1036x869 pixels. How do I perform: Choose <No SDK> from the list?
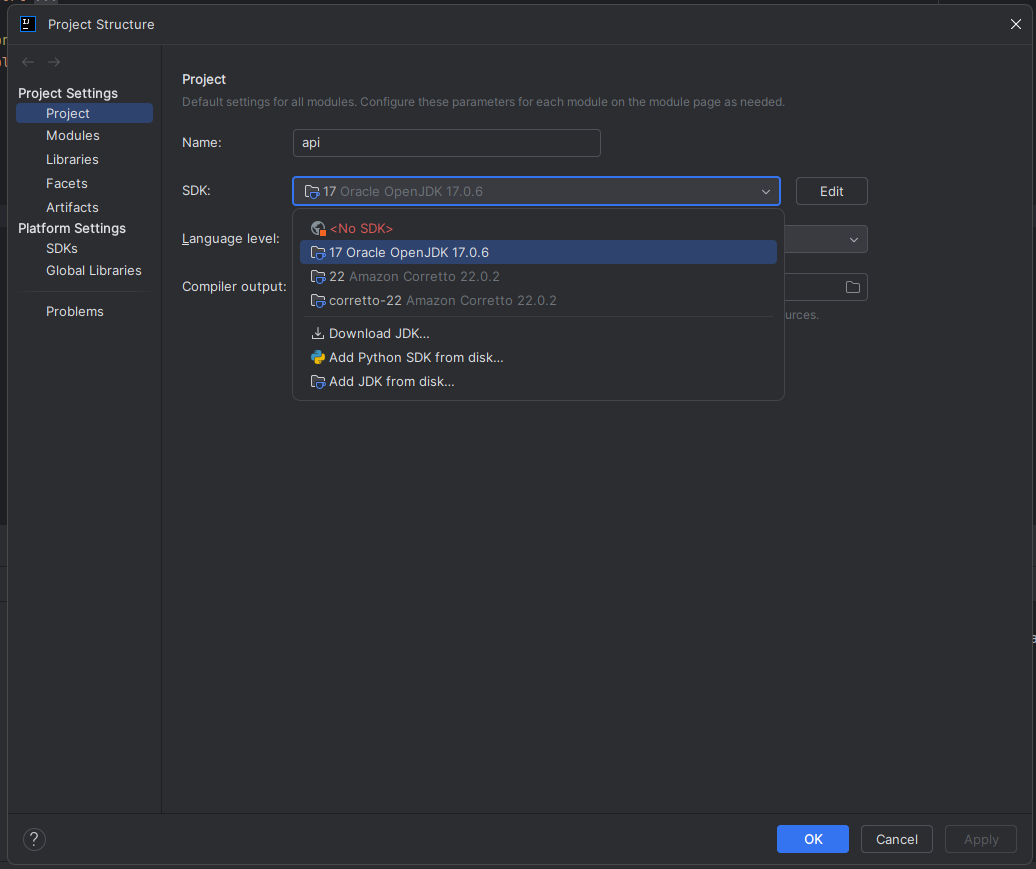pyautogui.click(x=538, y=229)
